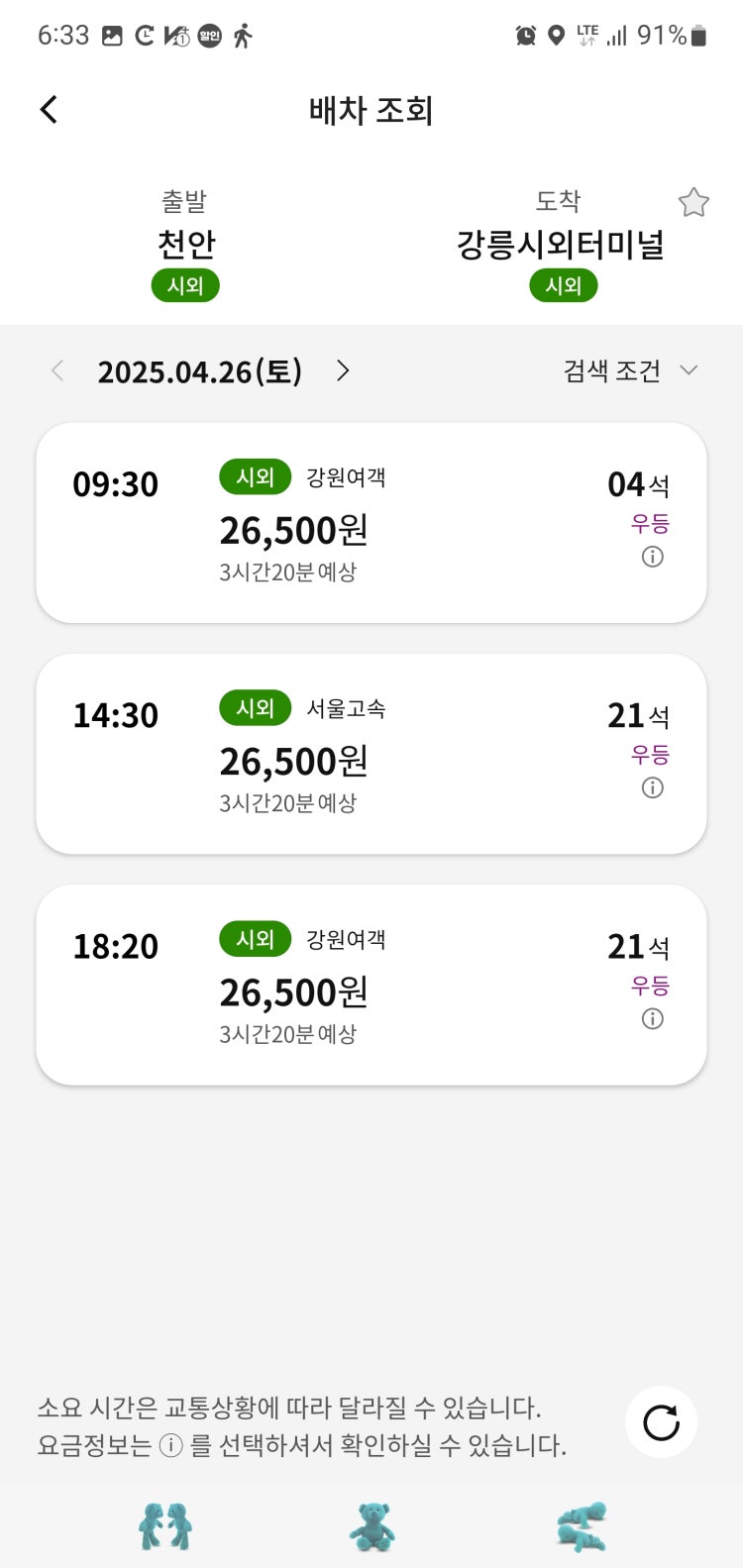Image resolution: width=743 pixels, height=1568 pixels.
Task: Tap the circular refresh button
Action: point(661,1422)
